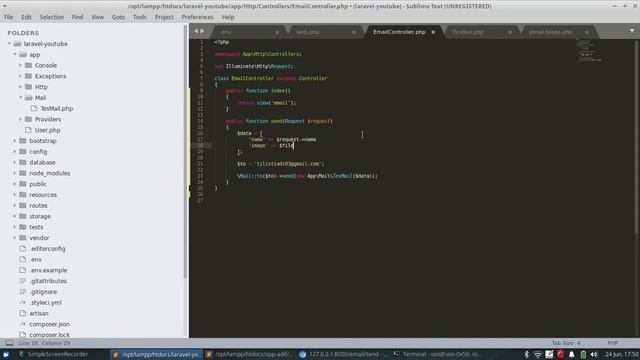Expand the Exceptions folder
The width and height of the screenshot is (640, 360).
[x=20, y=76]
